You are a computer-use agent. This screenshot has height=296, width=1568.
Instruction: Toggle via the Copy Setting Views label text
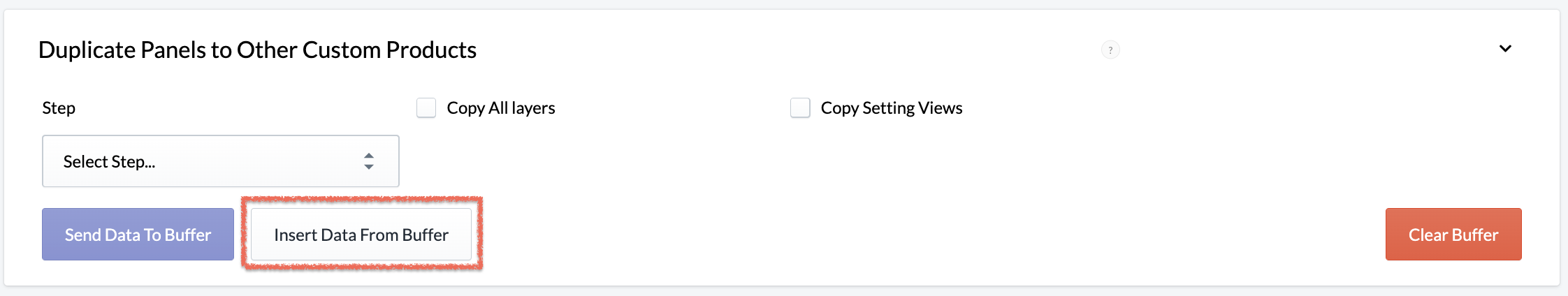coord(892,108)
